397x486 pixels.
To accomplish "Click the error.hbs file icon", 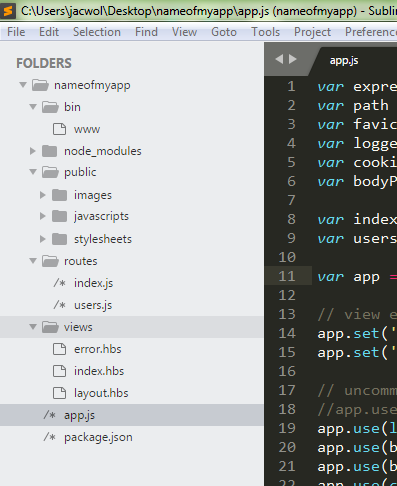I will point(59,349).
